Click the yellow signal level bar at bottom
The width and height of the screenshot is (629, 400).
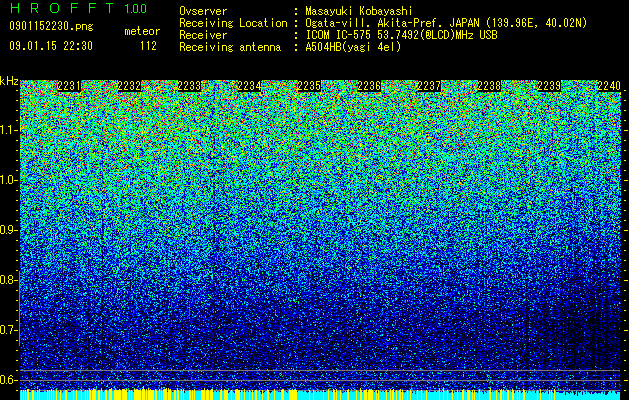pos(320,394)
